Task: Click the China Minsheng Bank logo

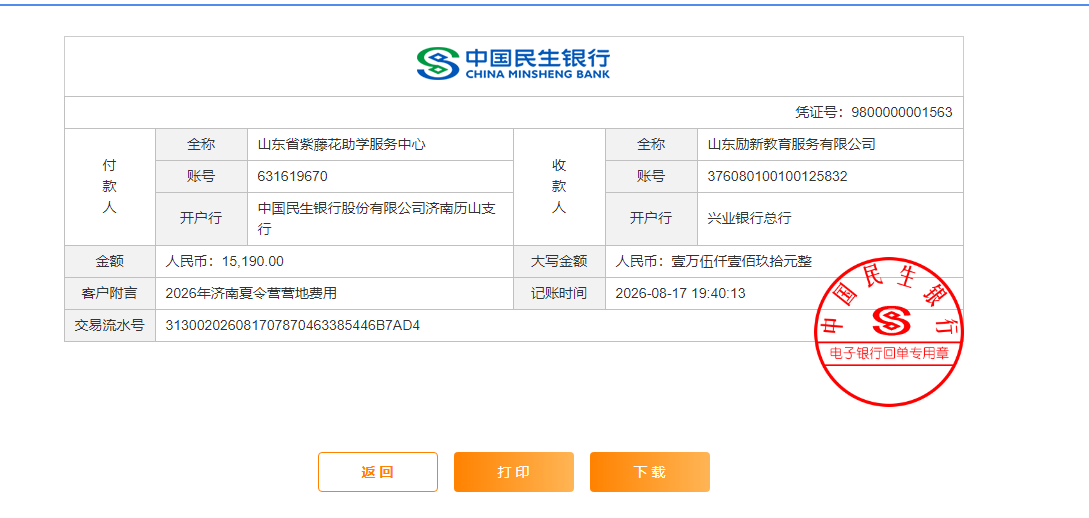Action: click(513, 63)
